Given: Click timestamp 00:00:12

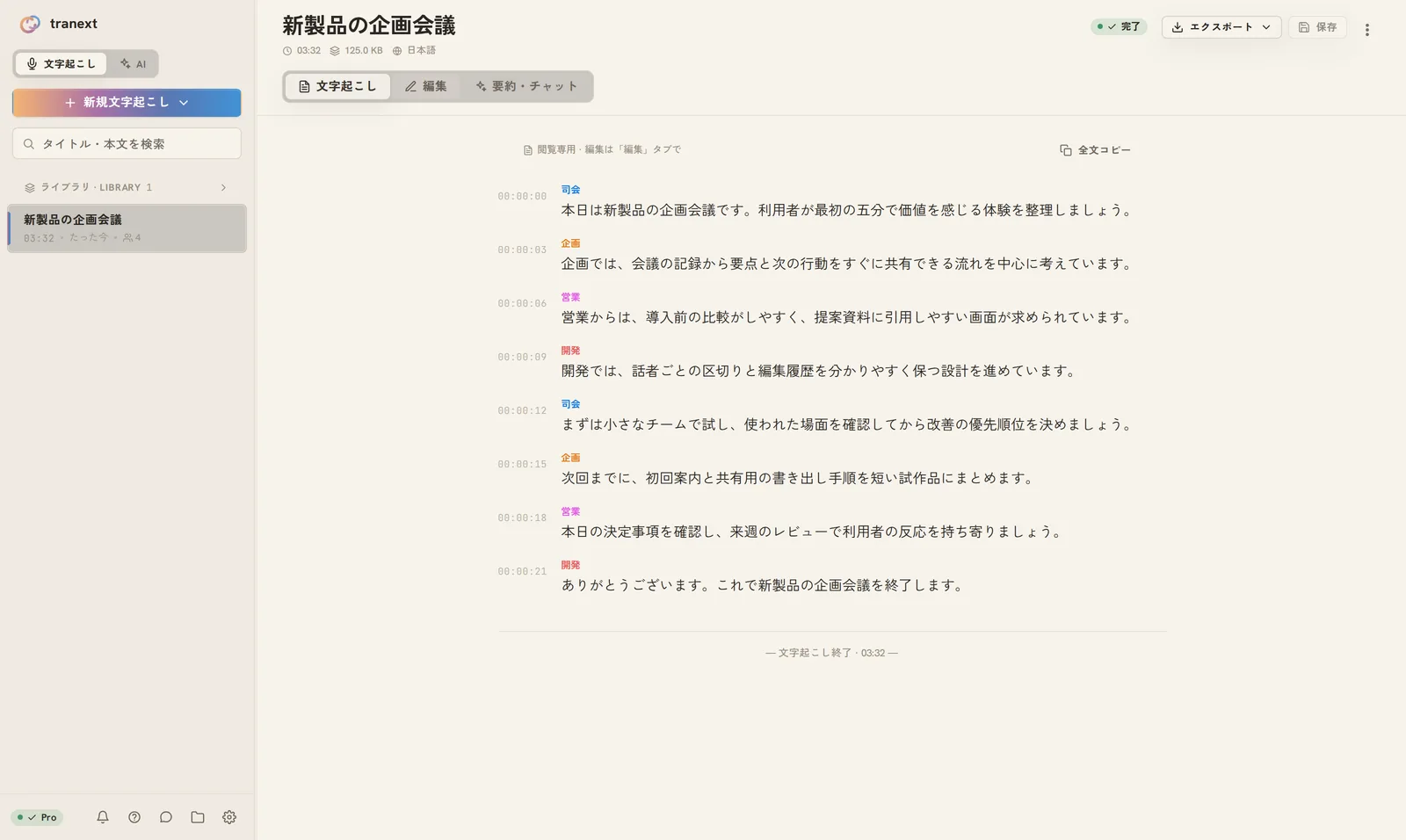Looking at the screenshot, I should (x=522, y=411).
